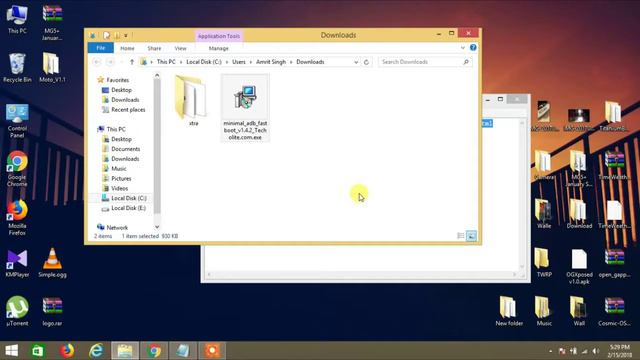Viewport: 640px width, 360px height.
Task: Select the minimal_adb_fastboot exe file
Action: [245, 108]
